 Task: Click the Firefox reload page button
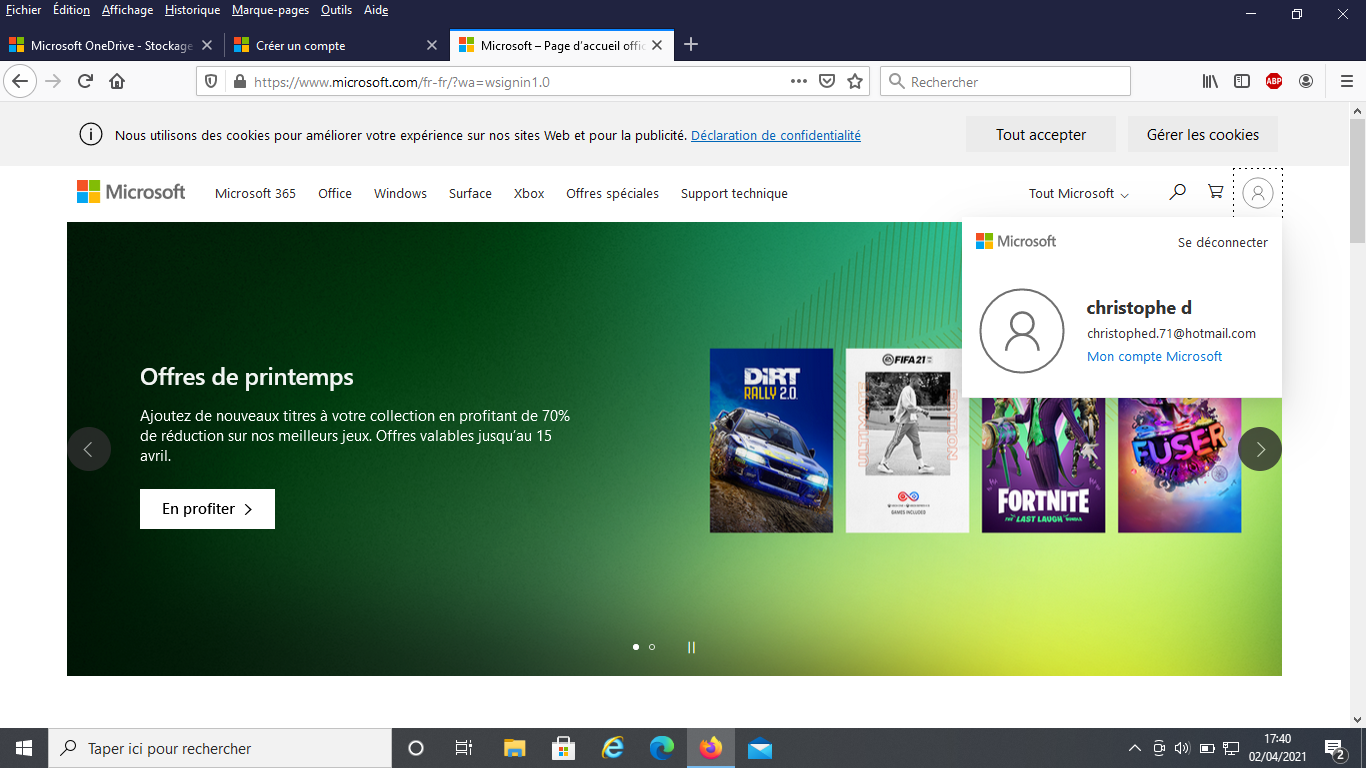coord(86,82)
